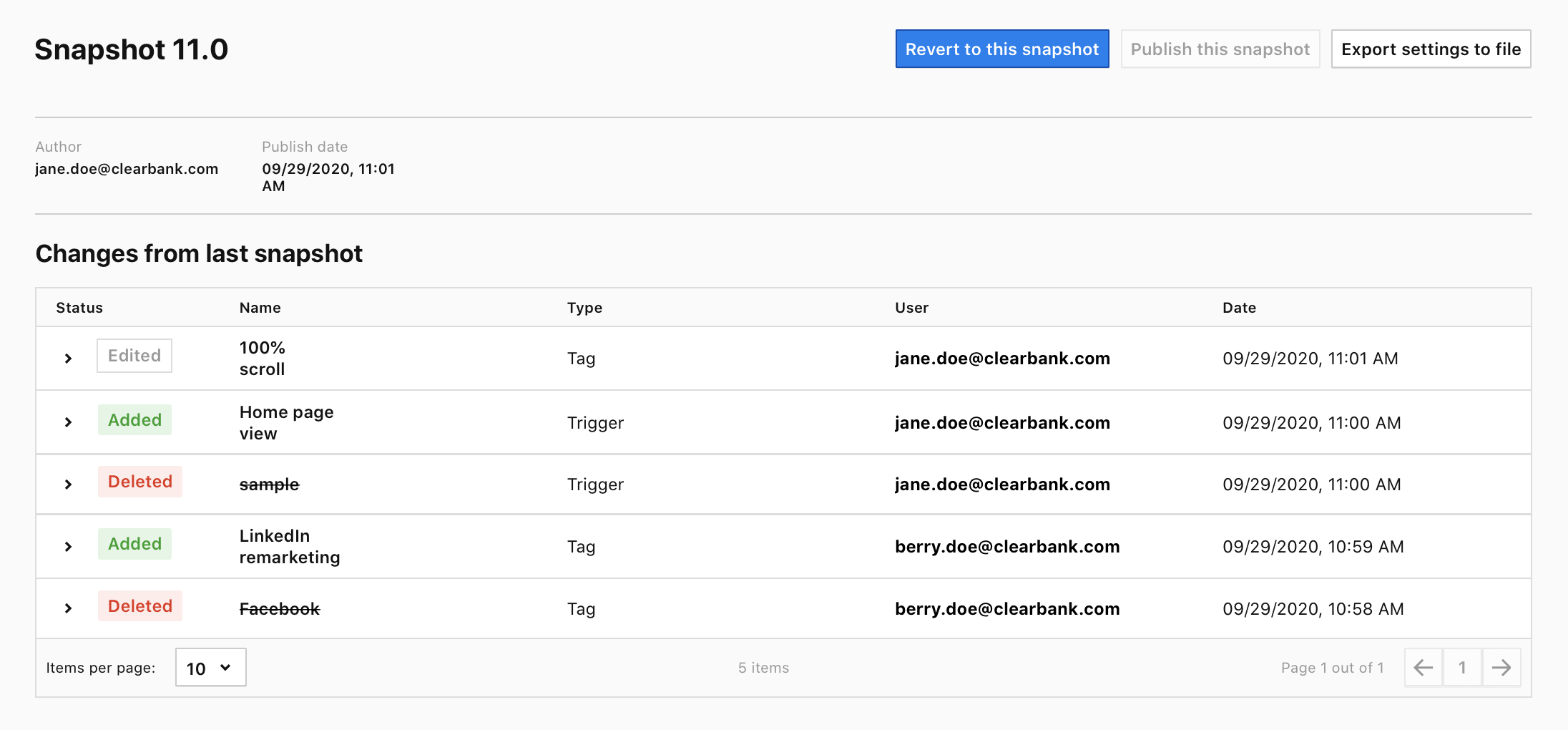The image size is (1568, 730).
Task: Expand the 100% scroll row chevron
Action: (68, 359)
